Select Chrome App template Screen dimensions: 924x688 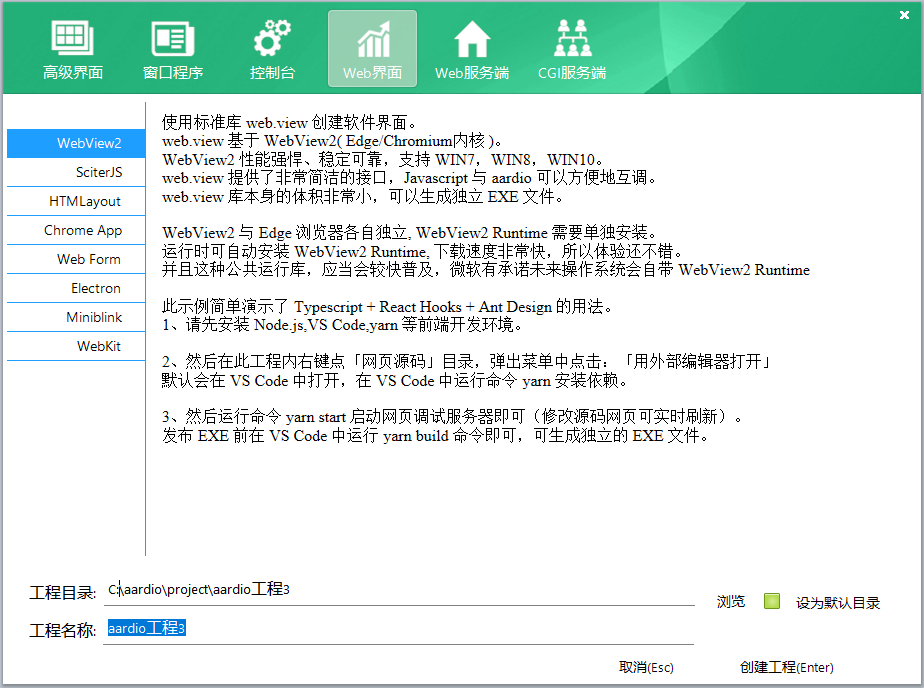coord(76,230)
